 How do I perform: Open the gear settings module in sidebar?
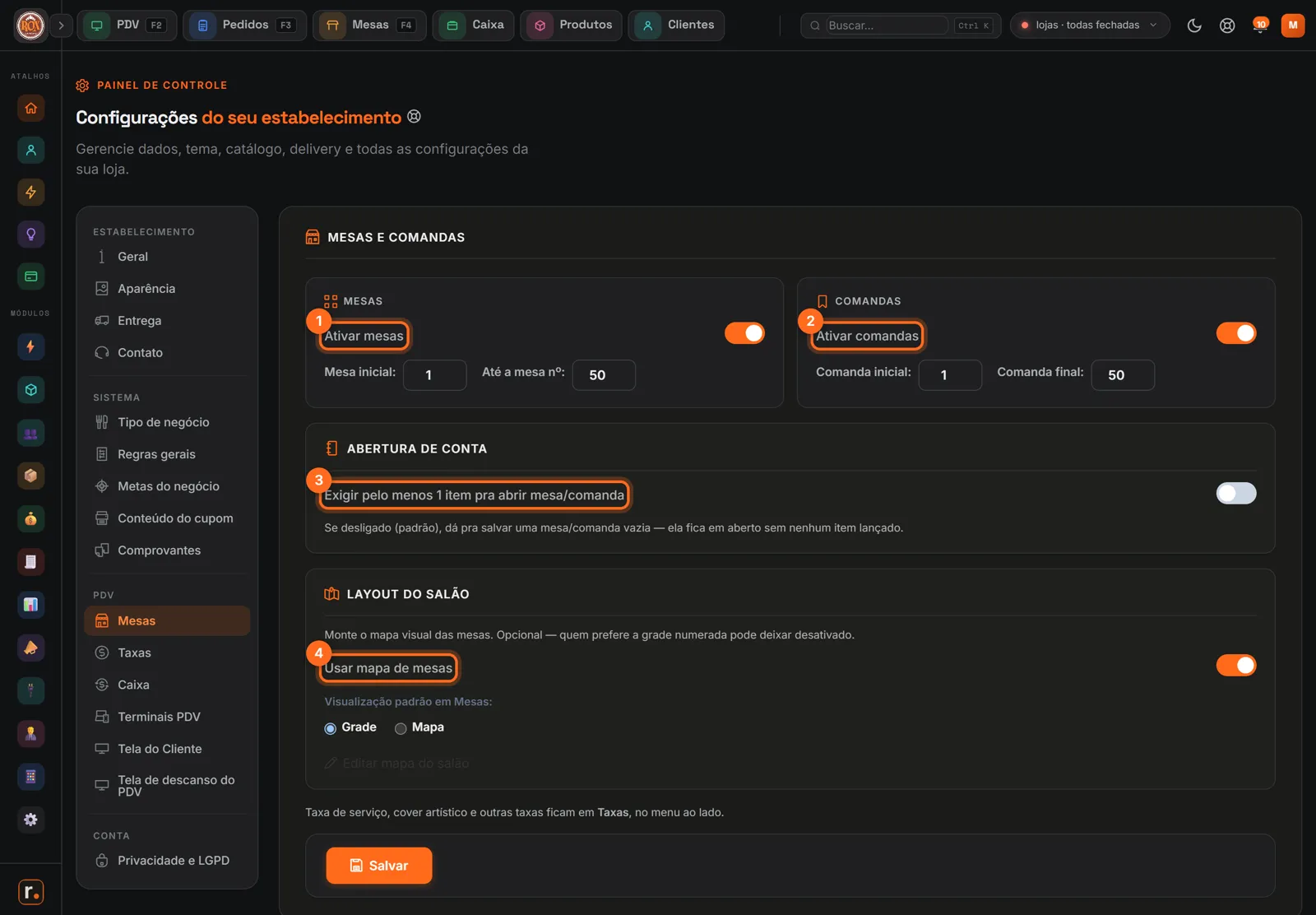tap(30, 820)
